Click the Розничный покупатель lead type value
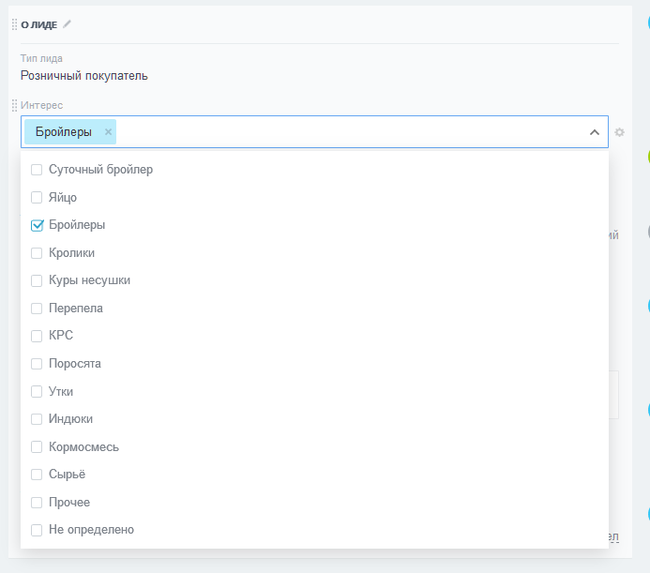The image size is (650, 573). (x=84, y=75)
